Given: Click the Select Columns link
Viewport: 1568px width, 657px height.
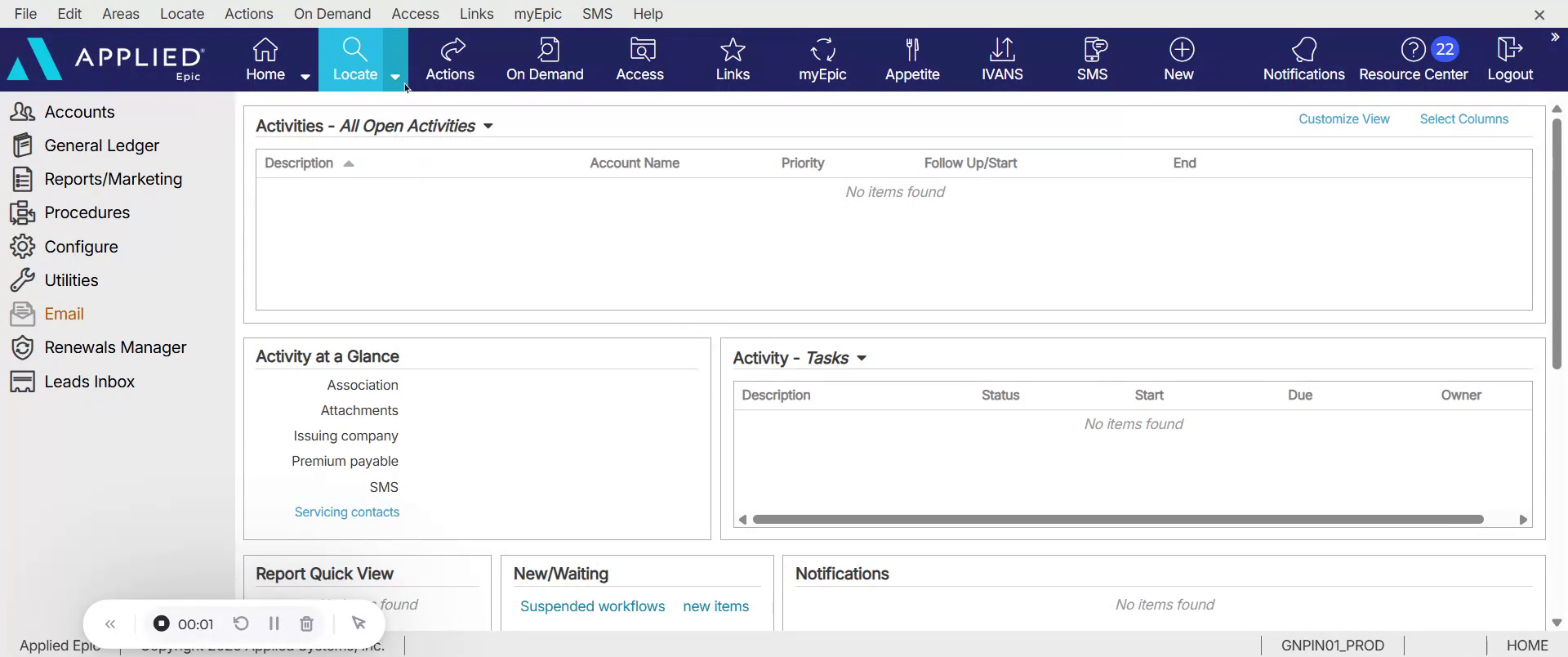Looking at the screenshot, I should coord(1464,119).
